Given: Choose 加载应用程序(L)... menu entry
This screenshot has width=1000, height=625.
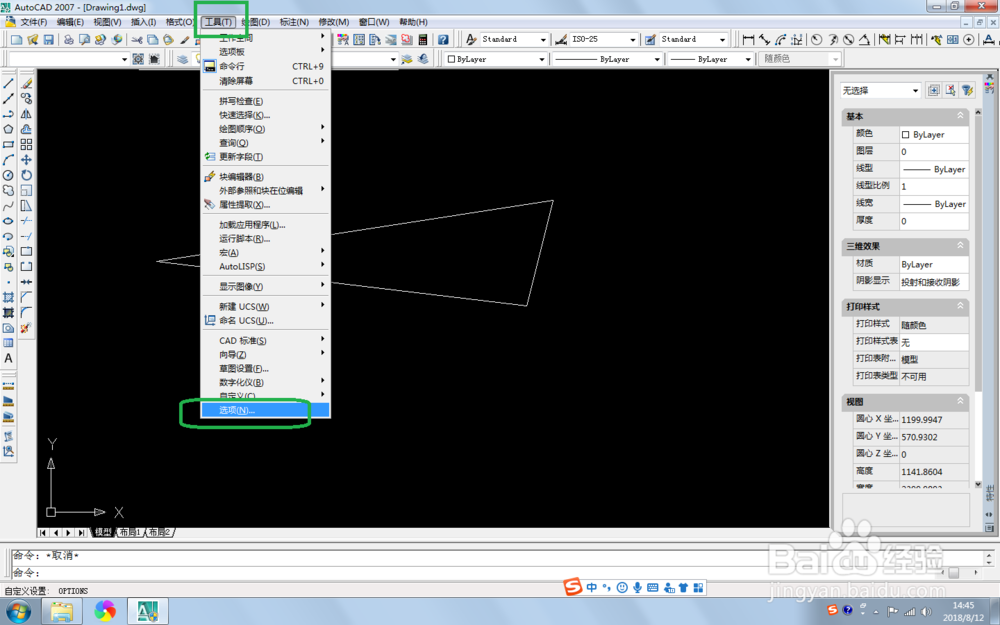Looking at the screenshot, I should point(265,225).
